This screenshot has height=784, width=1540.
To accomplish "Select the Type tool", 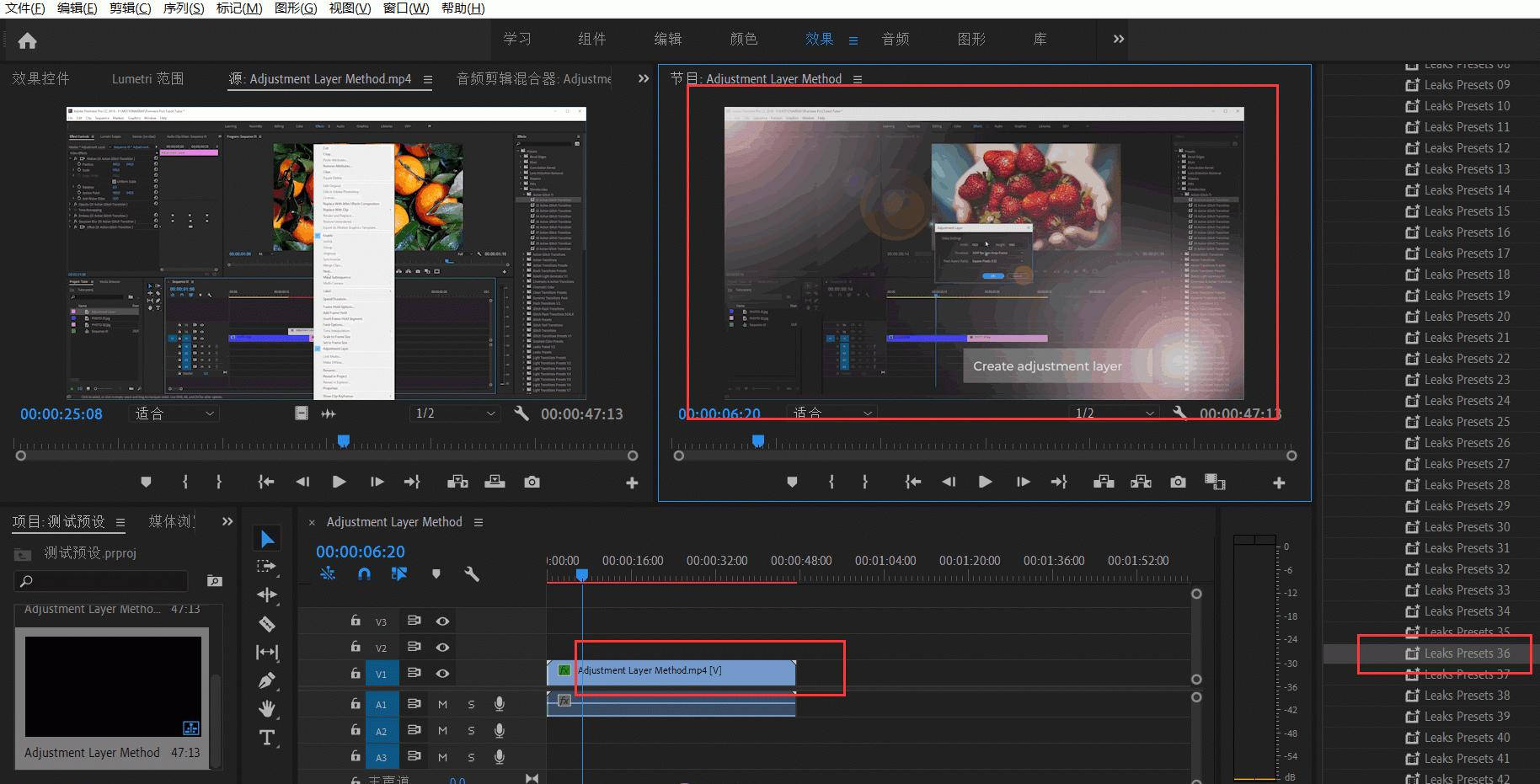I will coord(267,738).
